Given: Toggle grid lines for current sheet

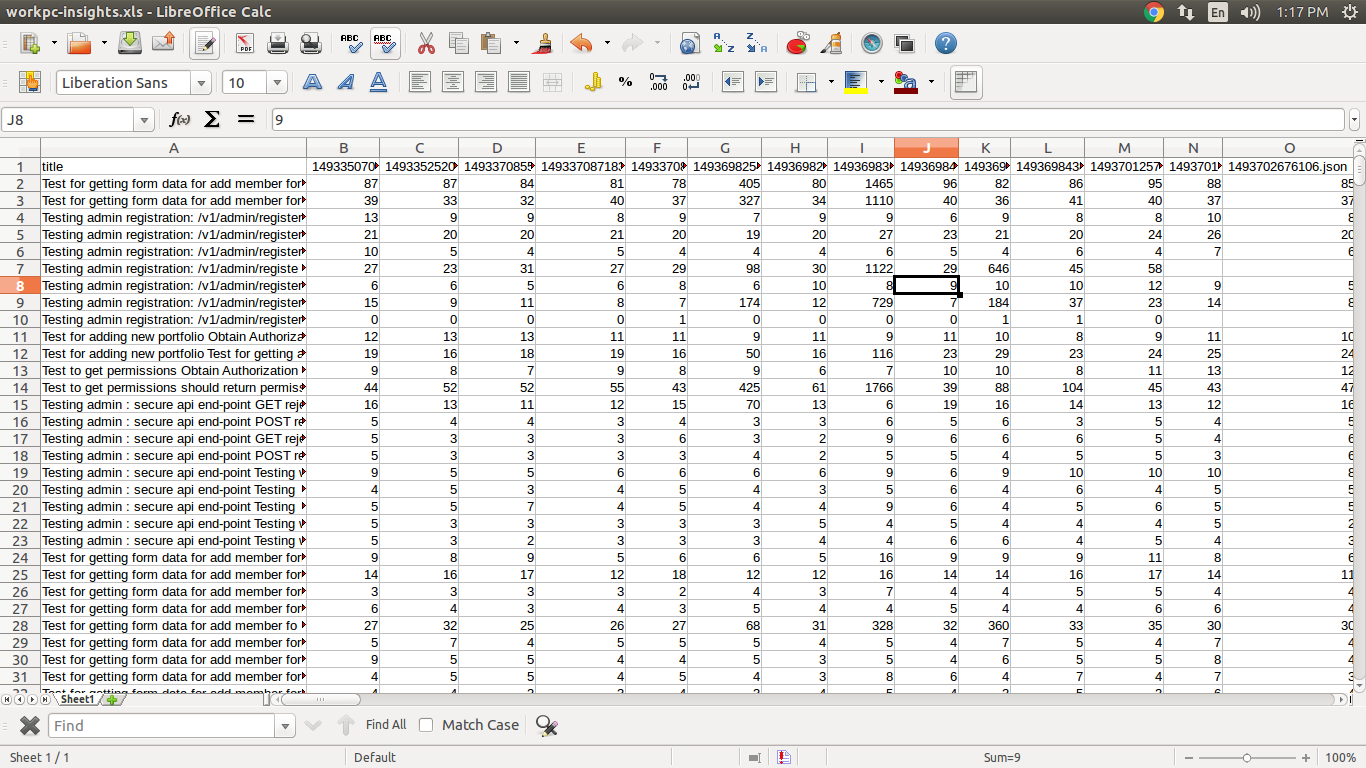Looking at the screenshot, I should point(965,83).
